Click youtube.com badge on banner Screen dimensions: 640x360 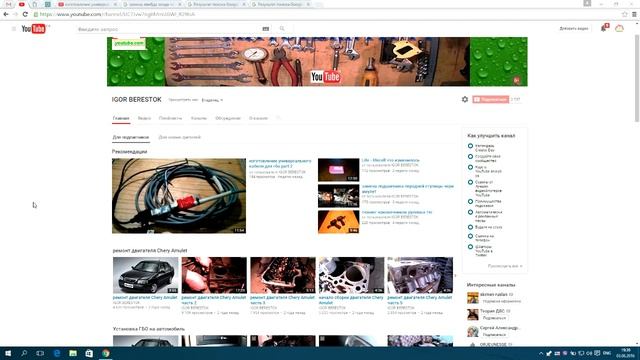pos(129,43)
